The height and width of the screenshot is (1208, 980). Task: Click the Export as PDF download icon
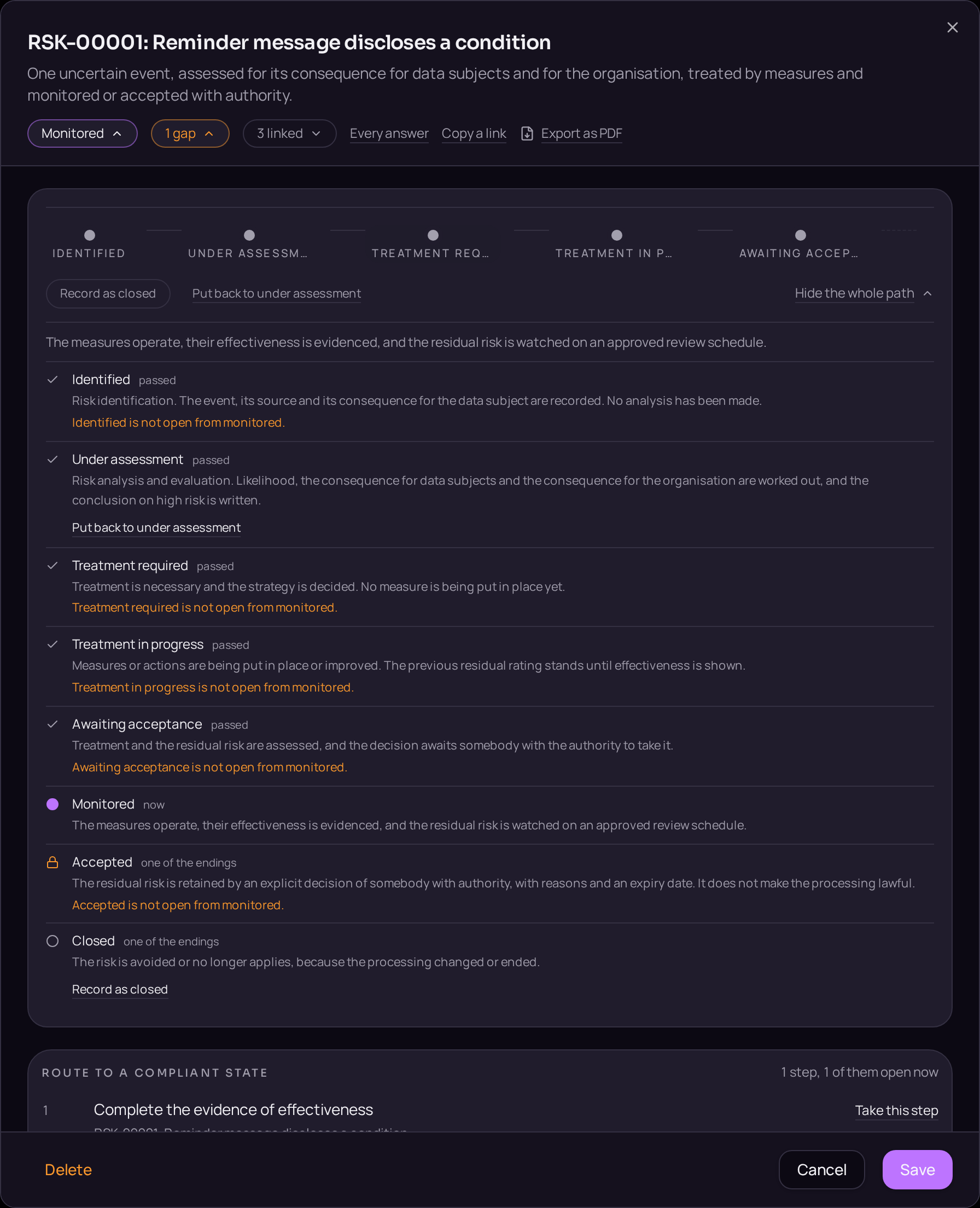pos(527,133)
